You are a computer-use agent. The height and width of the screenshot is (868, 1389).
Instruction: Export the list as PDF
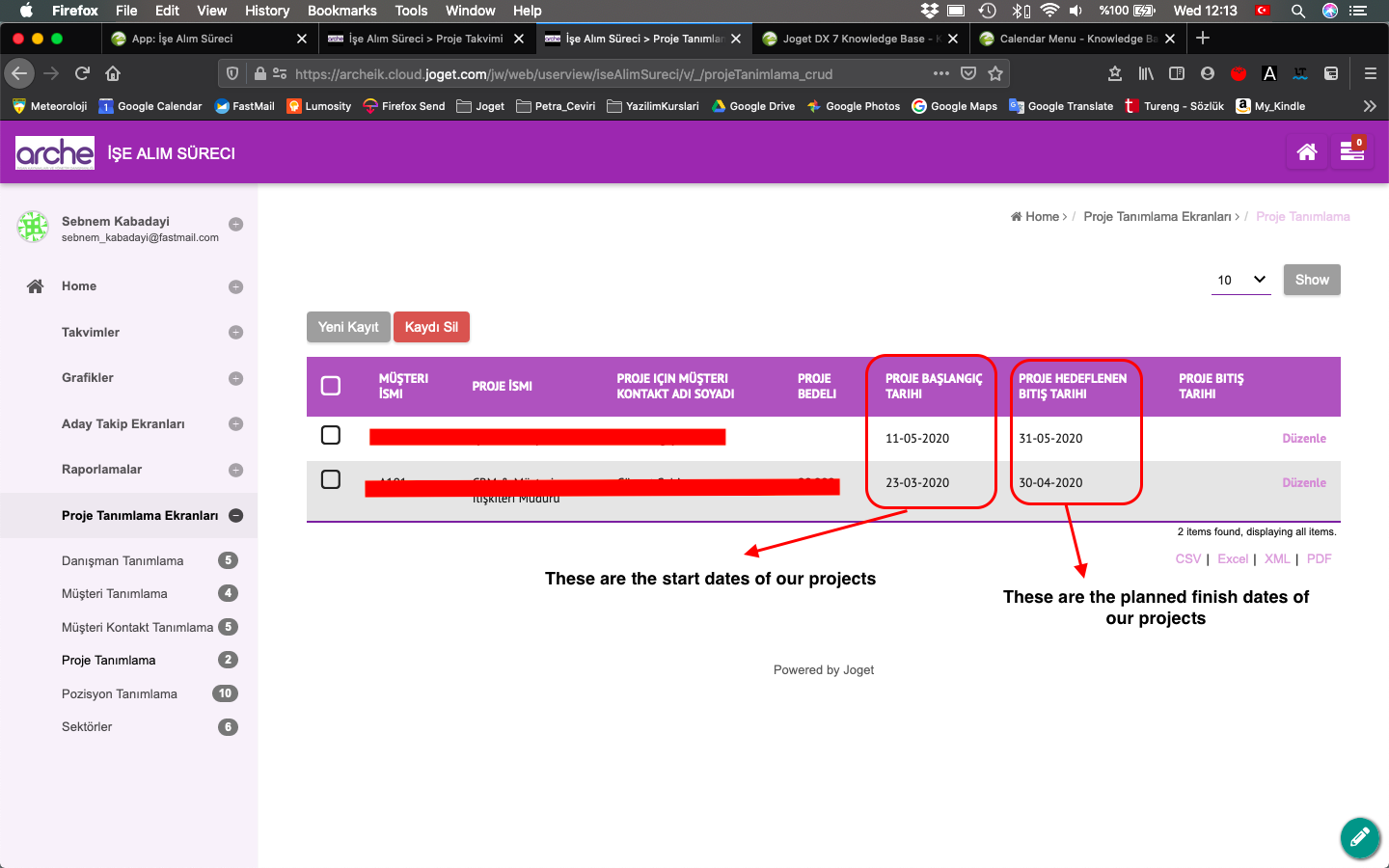(1319, 558)
